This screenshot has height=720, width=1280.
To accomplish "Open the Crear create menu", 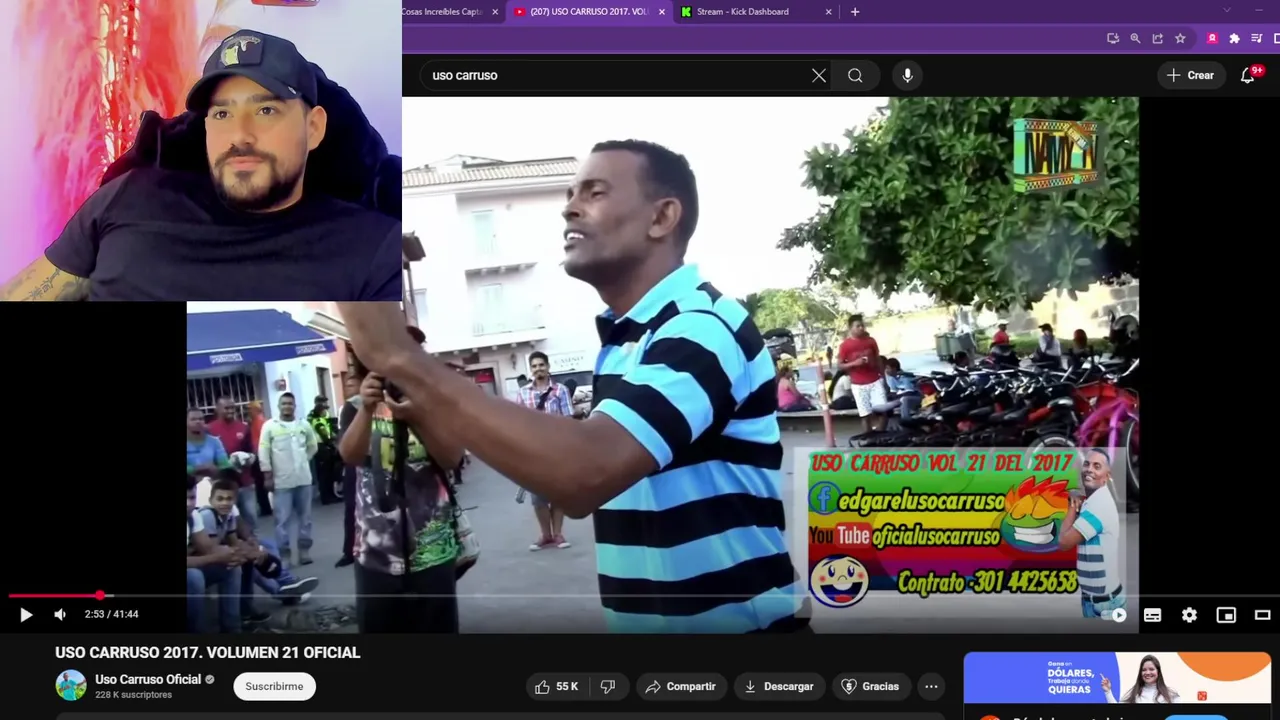I will pos(1190,75).
